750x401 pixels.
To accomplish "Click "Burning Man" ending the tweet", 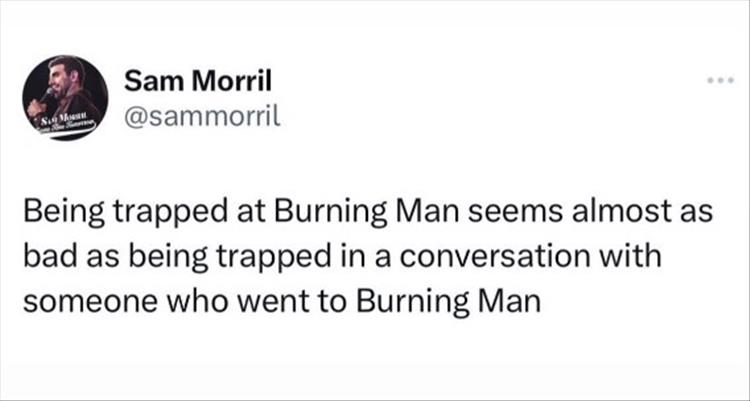I will (x=449, y=301).
